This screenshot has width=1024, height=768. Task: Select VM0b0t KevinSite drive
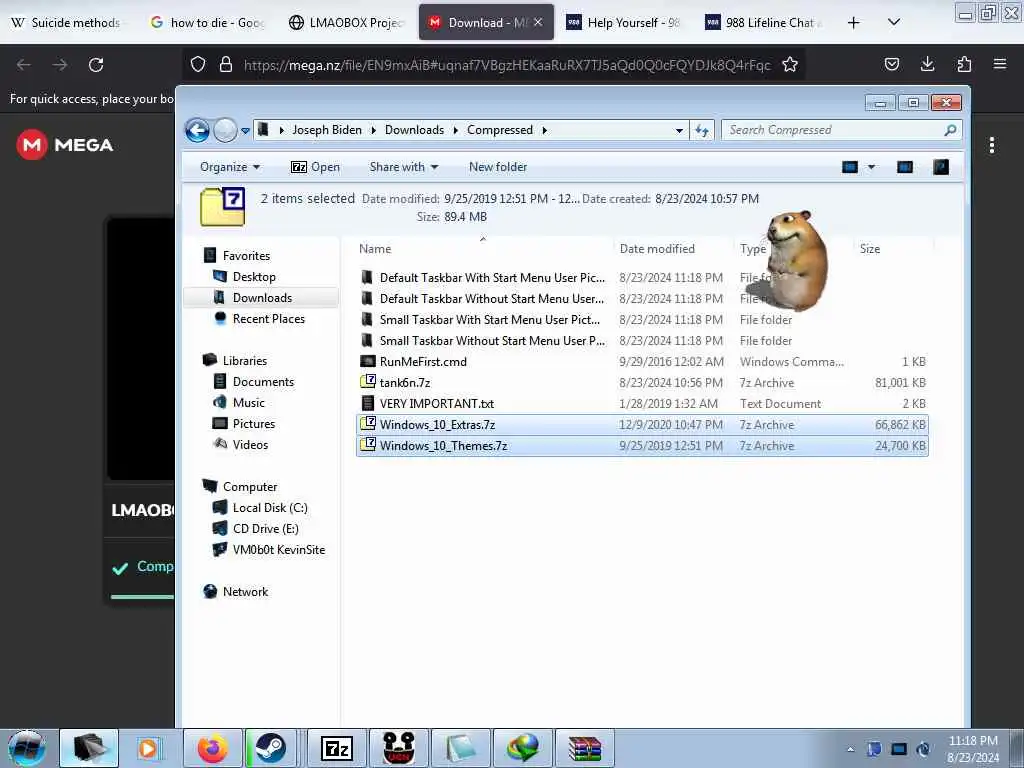point(278,550)
